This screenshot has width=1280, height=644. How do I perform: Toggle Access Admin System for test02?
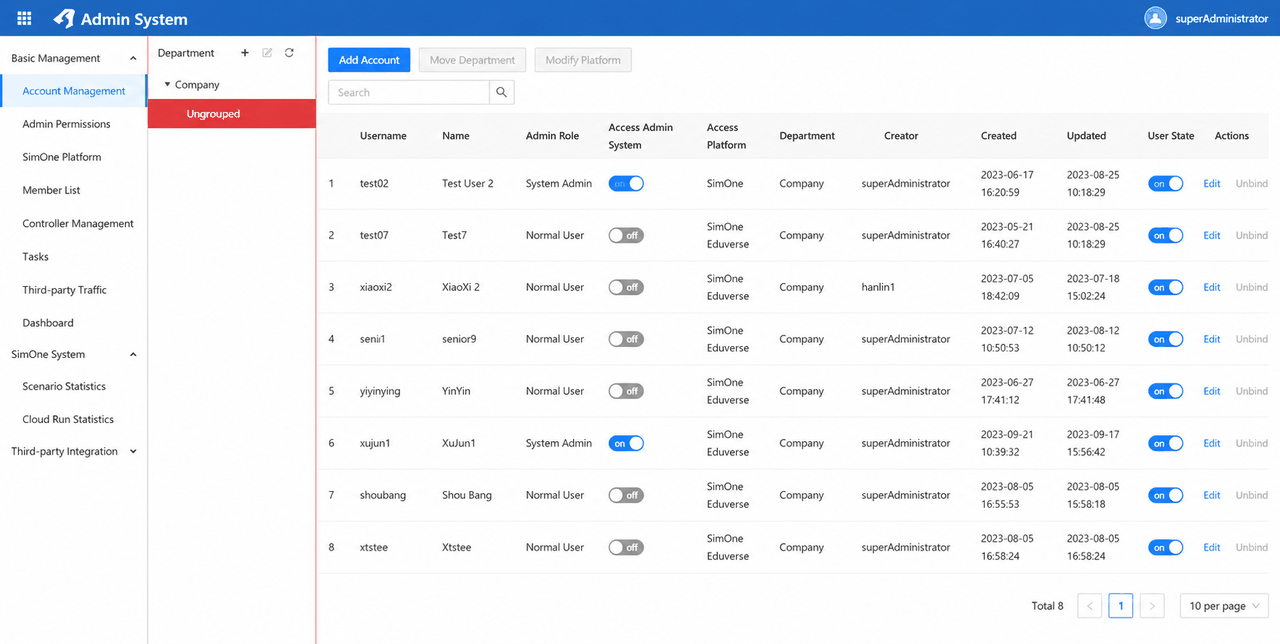(x=626, y=183)
